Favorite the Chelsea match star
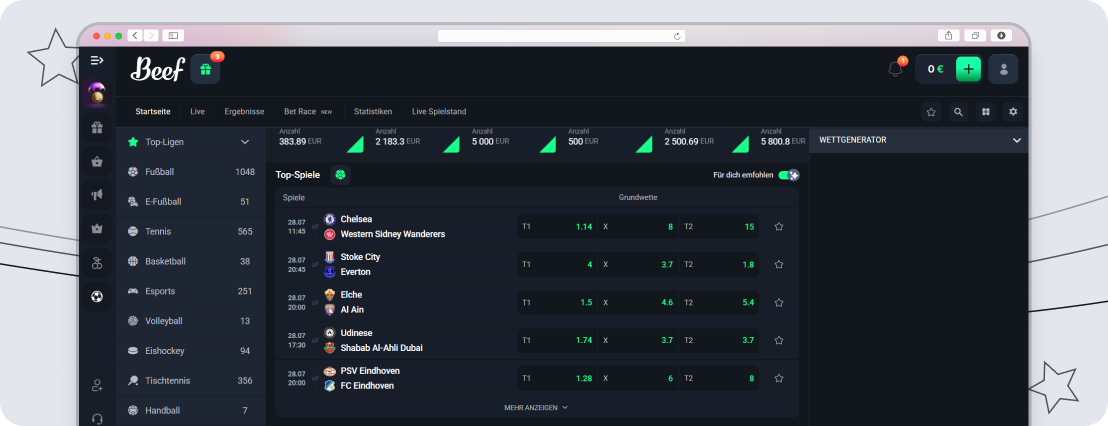Viewport: 1108px width, 426px height. point(779,227)
